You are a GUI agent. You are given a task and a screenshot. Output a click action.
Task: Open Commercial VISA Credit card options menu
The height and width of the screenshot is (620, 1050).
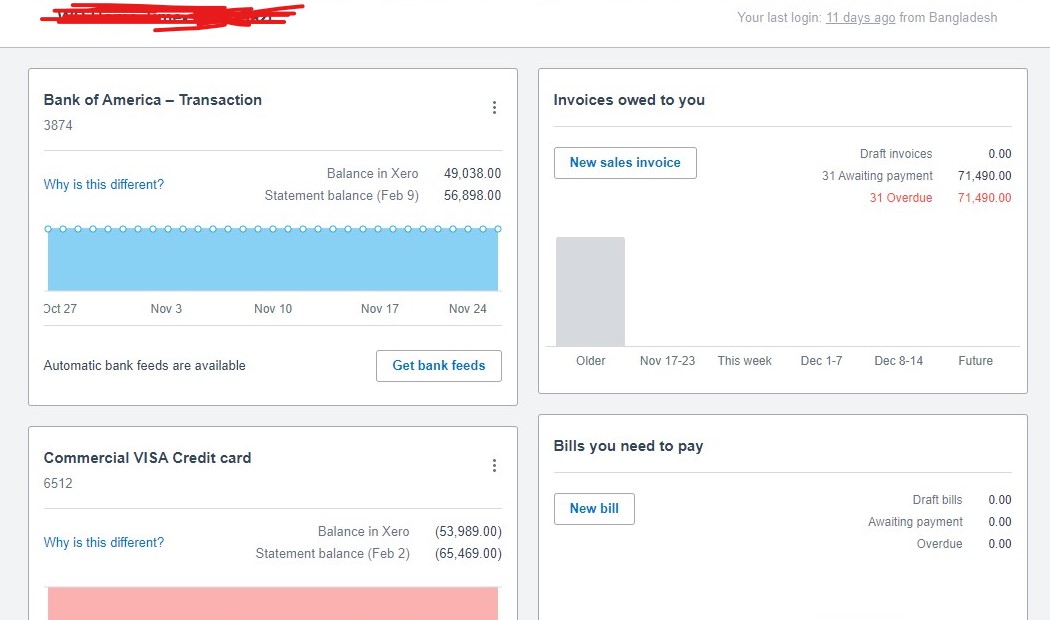click(x=494, y=466)
